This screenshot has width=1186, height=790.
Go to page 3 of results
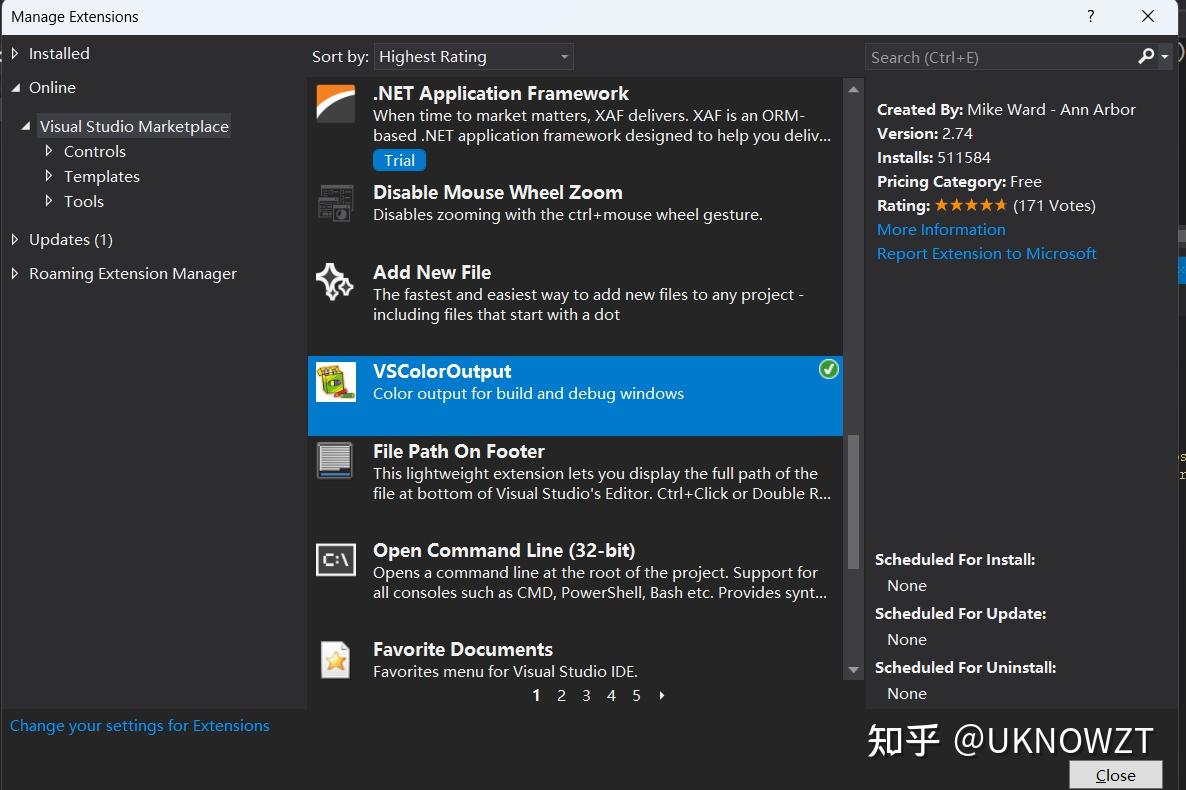[x=586, y=696]
